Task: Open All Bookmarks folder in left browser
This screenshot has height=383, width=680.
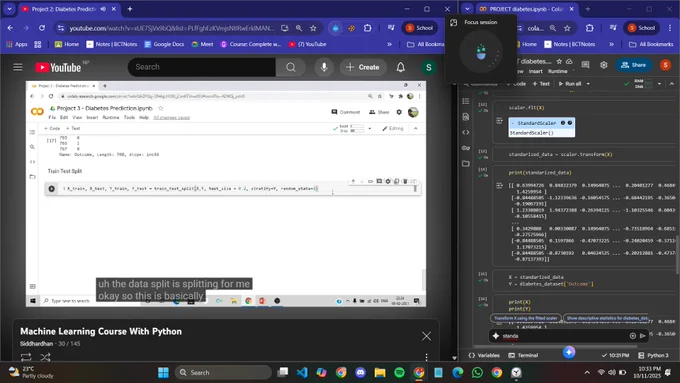Action: click(425, 44)
